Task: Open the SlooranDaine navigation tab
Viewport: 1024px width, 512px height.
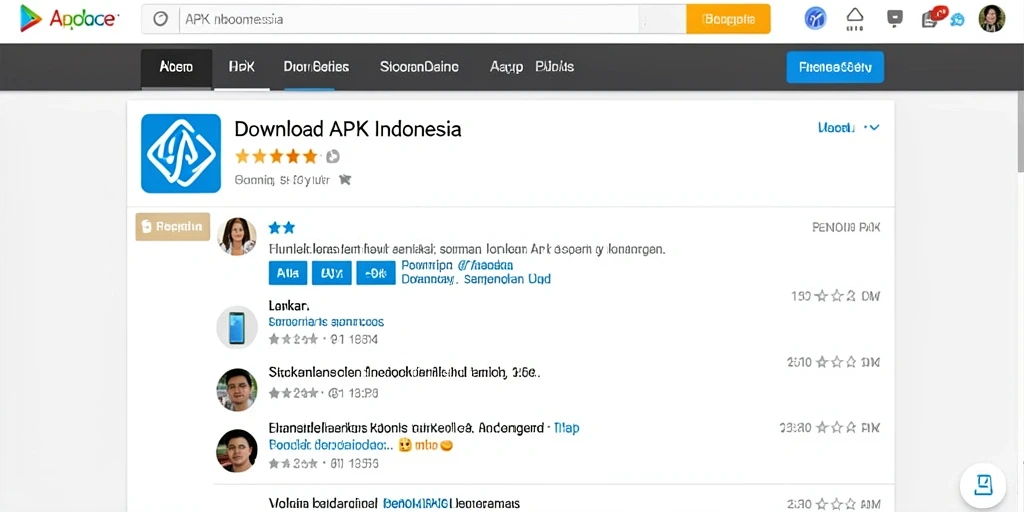Action: 419,67
